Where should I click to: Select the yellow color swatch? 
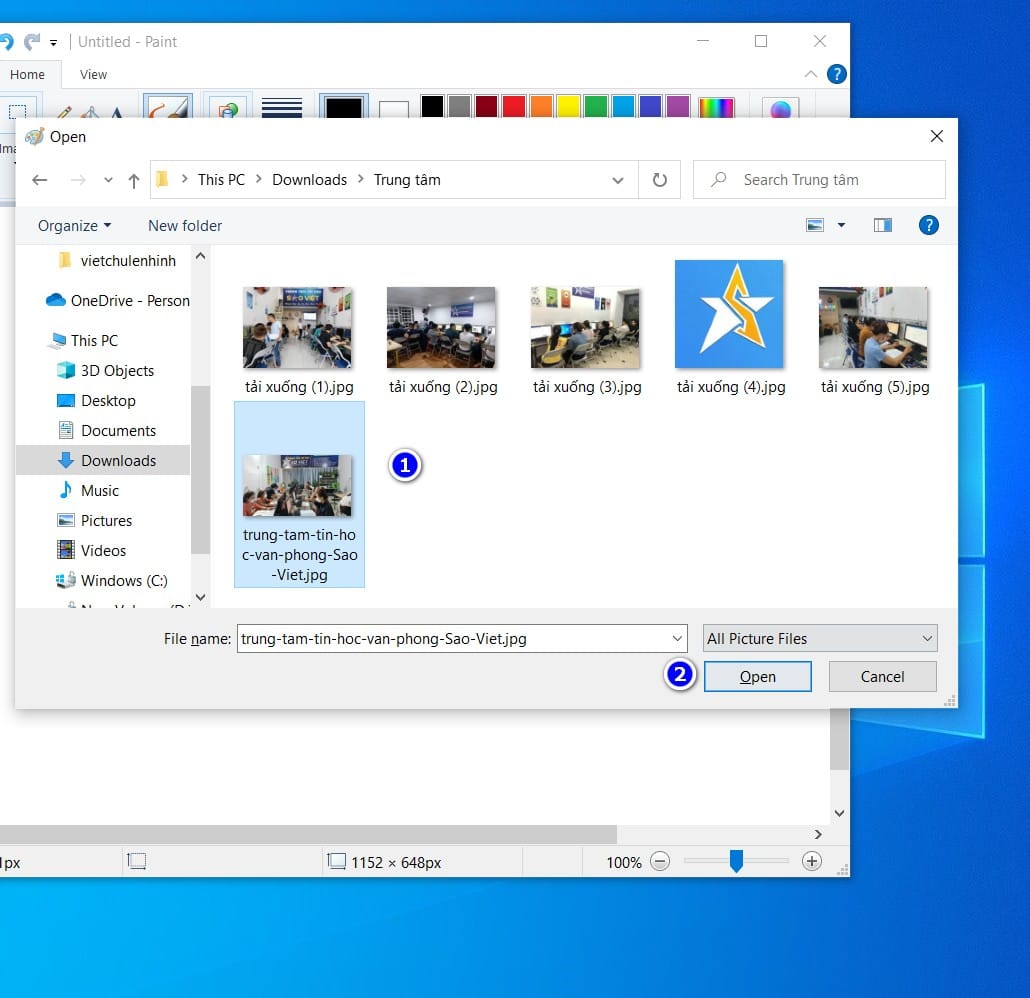coord(568,106)
